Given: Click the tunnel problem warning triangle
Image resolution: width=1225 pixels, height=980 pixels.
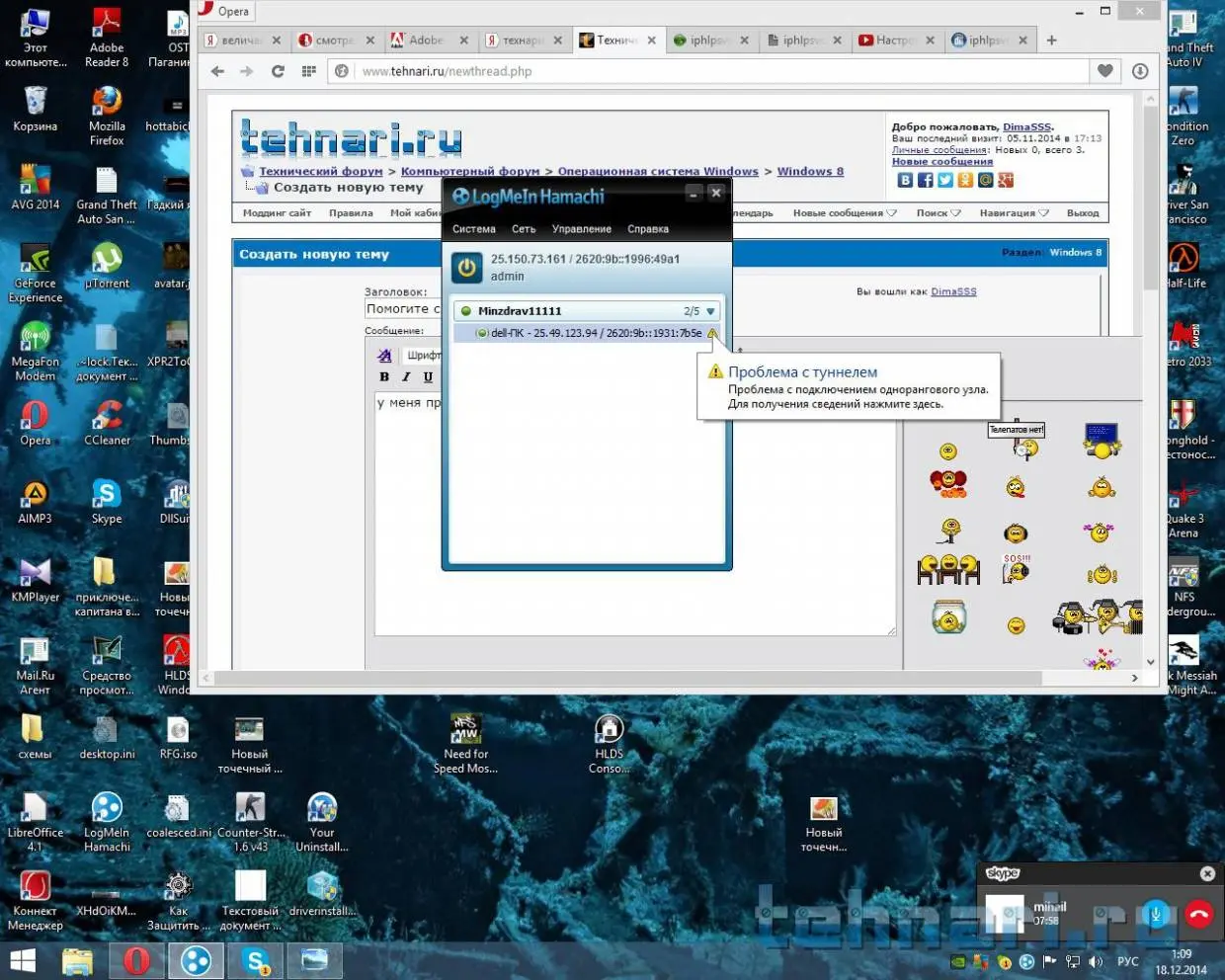Looking at the screenshot, I should coord(712,333).
